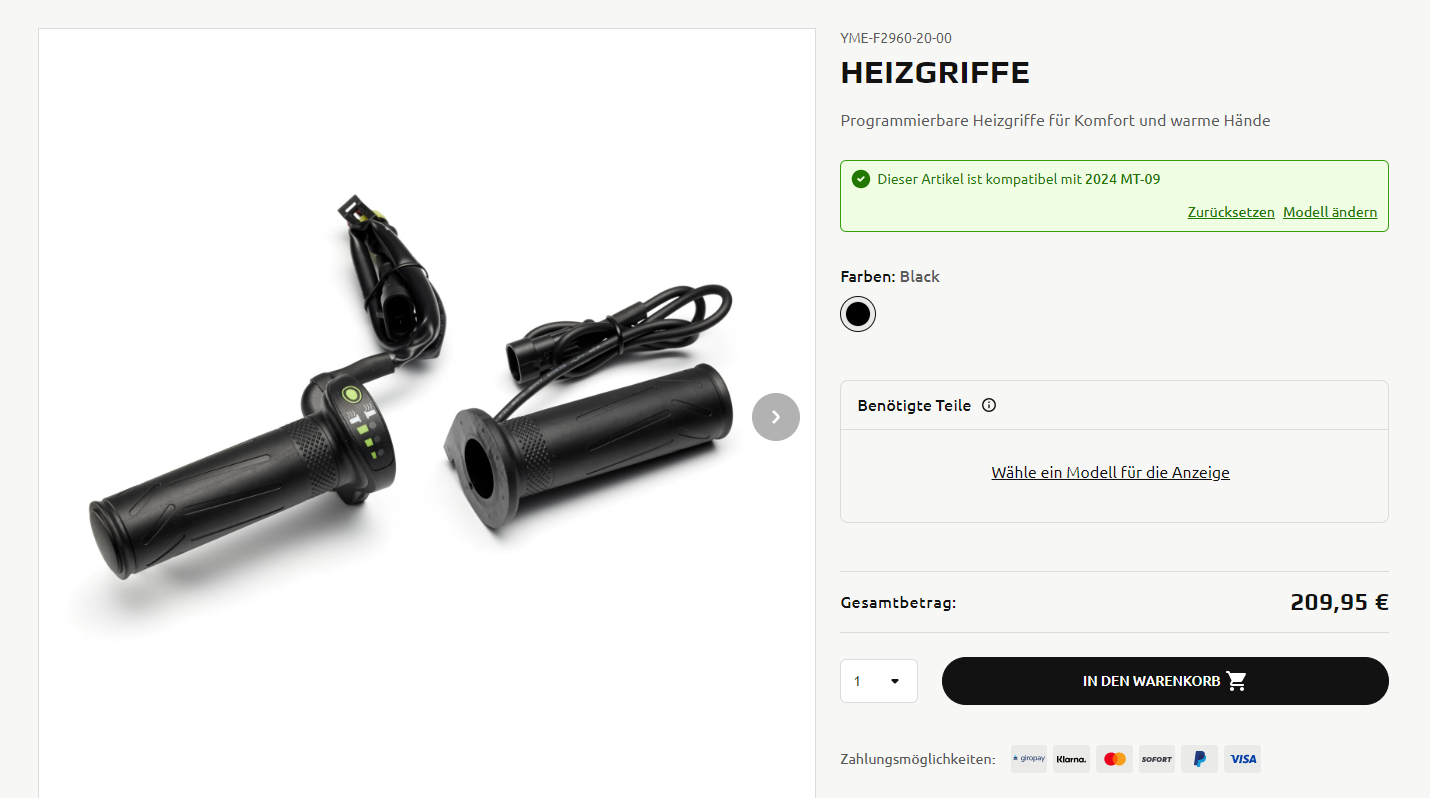
Task: Click the Sofort payment icon
Action: tap(1157, 759)
